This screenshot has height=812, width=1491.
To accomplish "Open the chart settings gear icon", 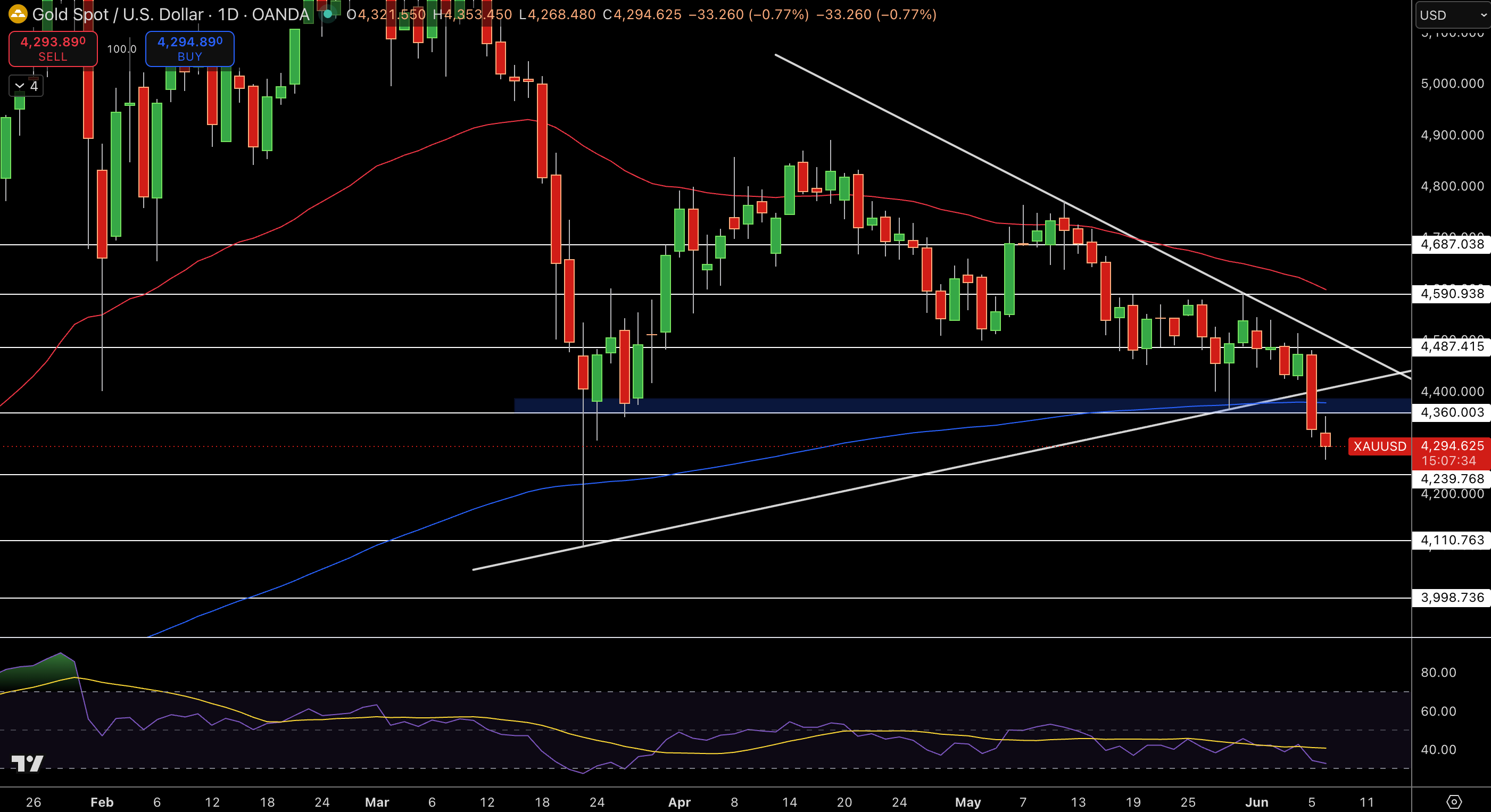I will click(x=1454, y=801).
